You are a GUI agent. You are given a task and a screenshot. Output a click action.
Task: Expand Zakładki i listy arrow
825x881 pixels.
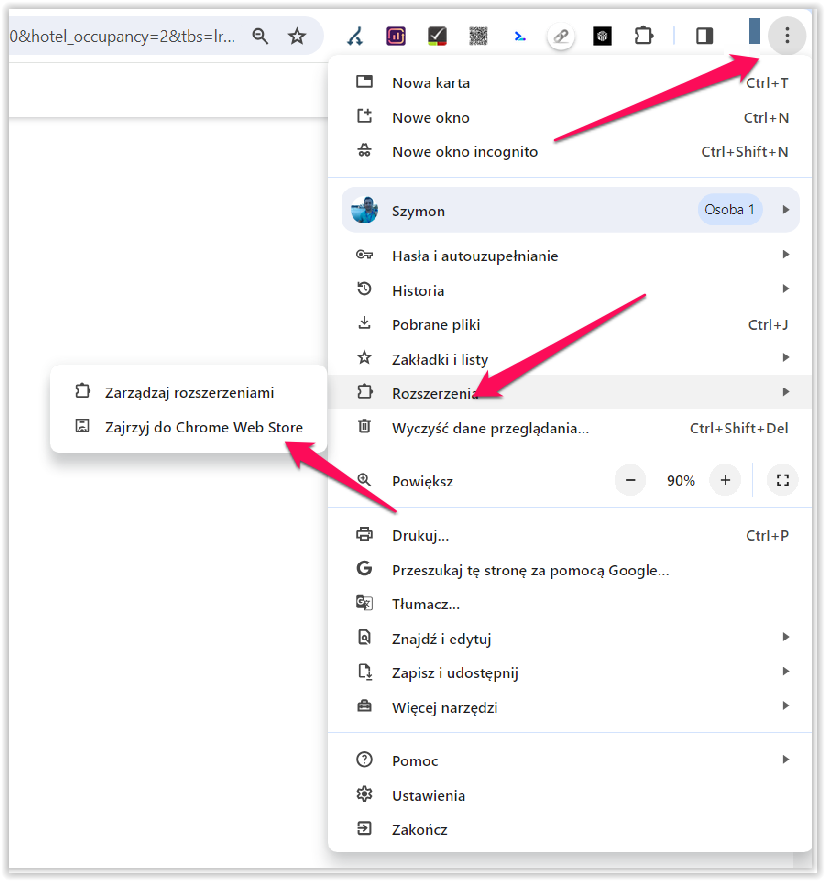786,357
